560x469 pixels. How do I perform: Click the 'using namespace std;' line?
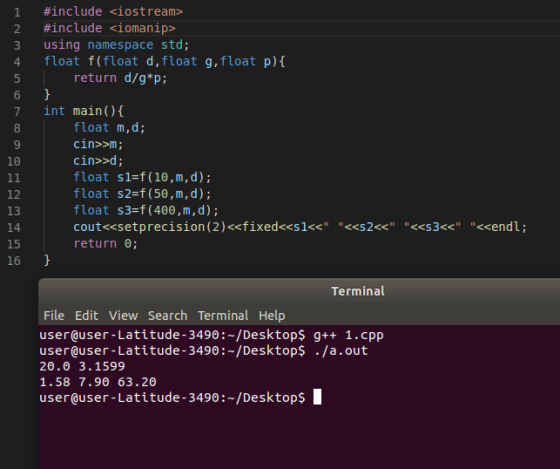(116, 45)
